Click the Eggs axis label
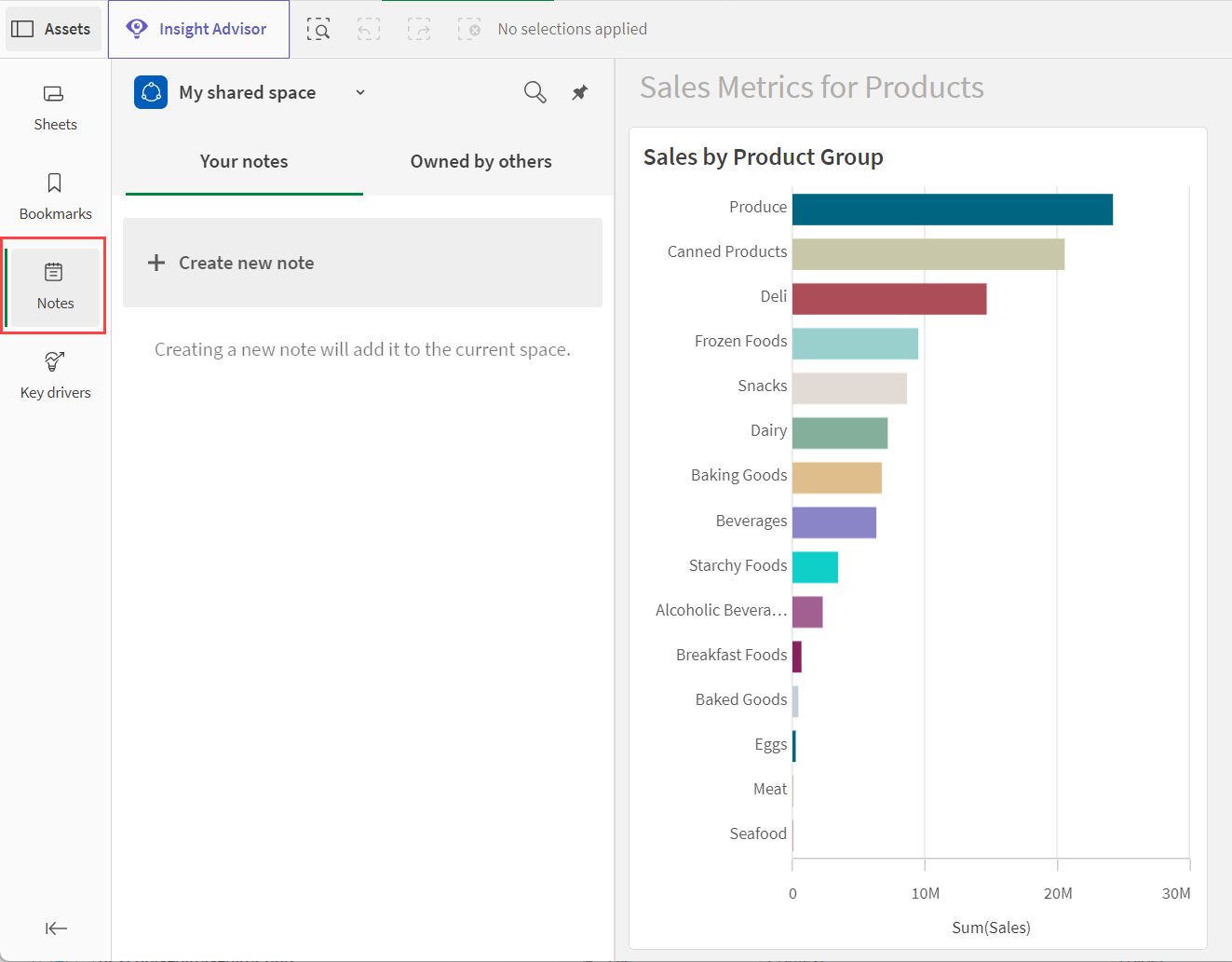Image resolution: width=1232 pixels, height=962 pixels. click(x=771, y=744)
